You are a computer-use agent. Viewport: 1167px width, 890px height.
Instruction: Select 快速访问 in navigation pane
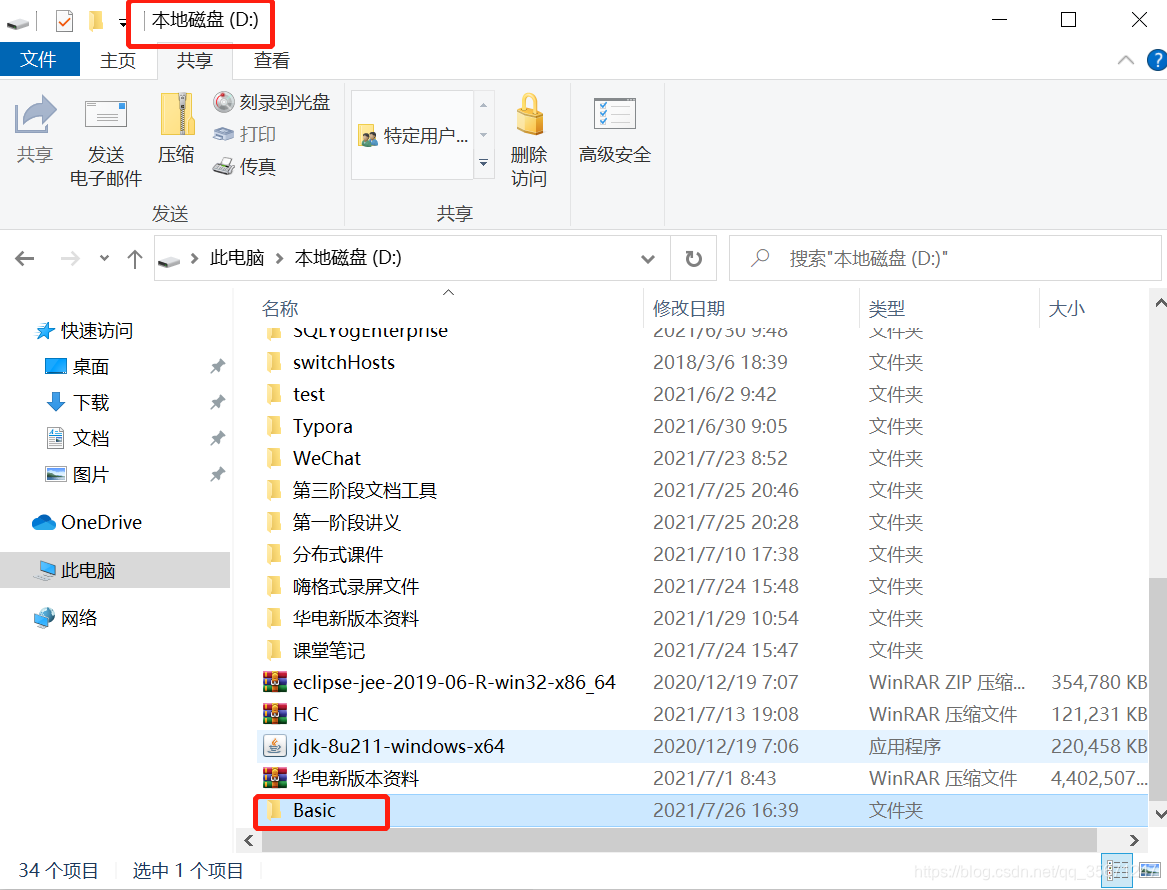tap(97, 330)
